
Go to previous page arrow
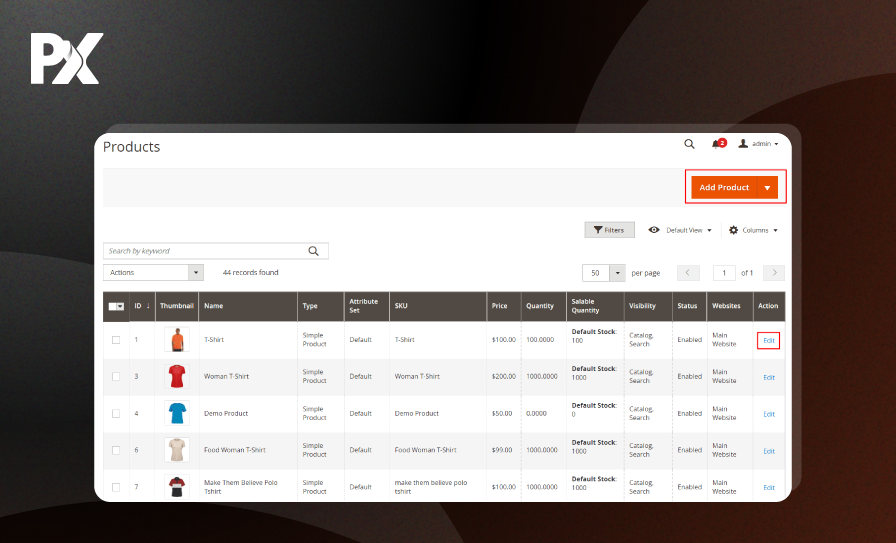(x=688, y=273)
